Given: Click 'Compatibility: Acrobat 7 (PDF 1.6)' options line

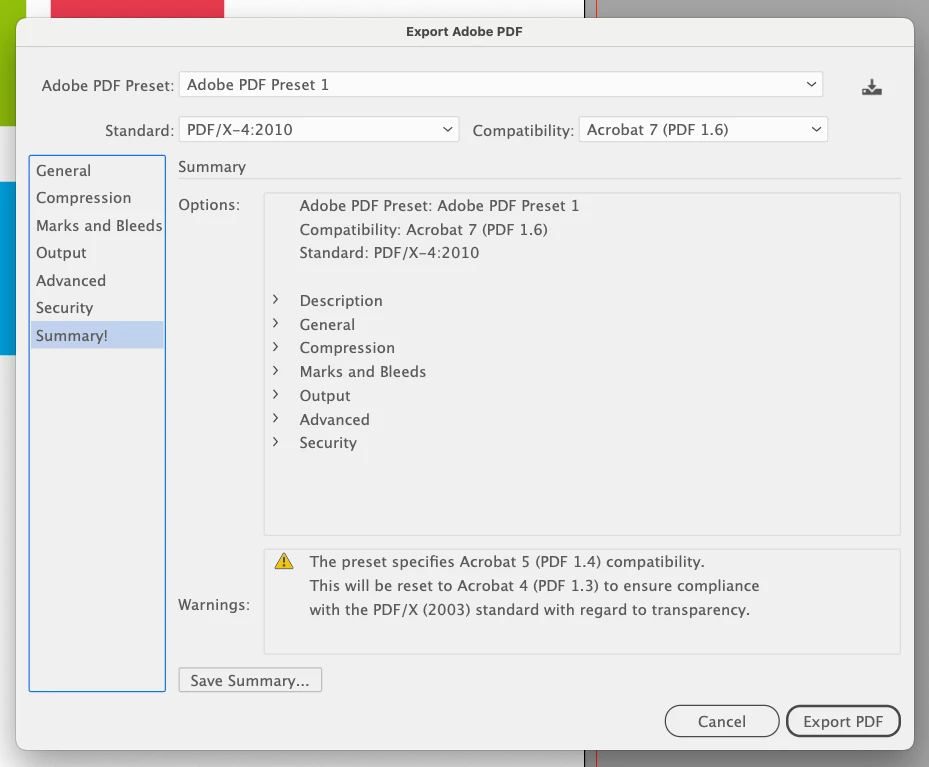Looking at the screenshot, I should coord(424,229).
